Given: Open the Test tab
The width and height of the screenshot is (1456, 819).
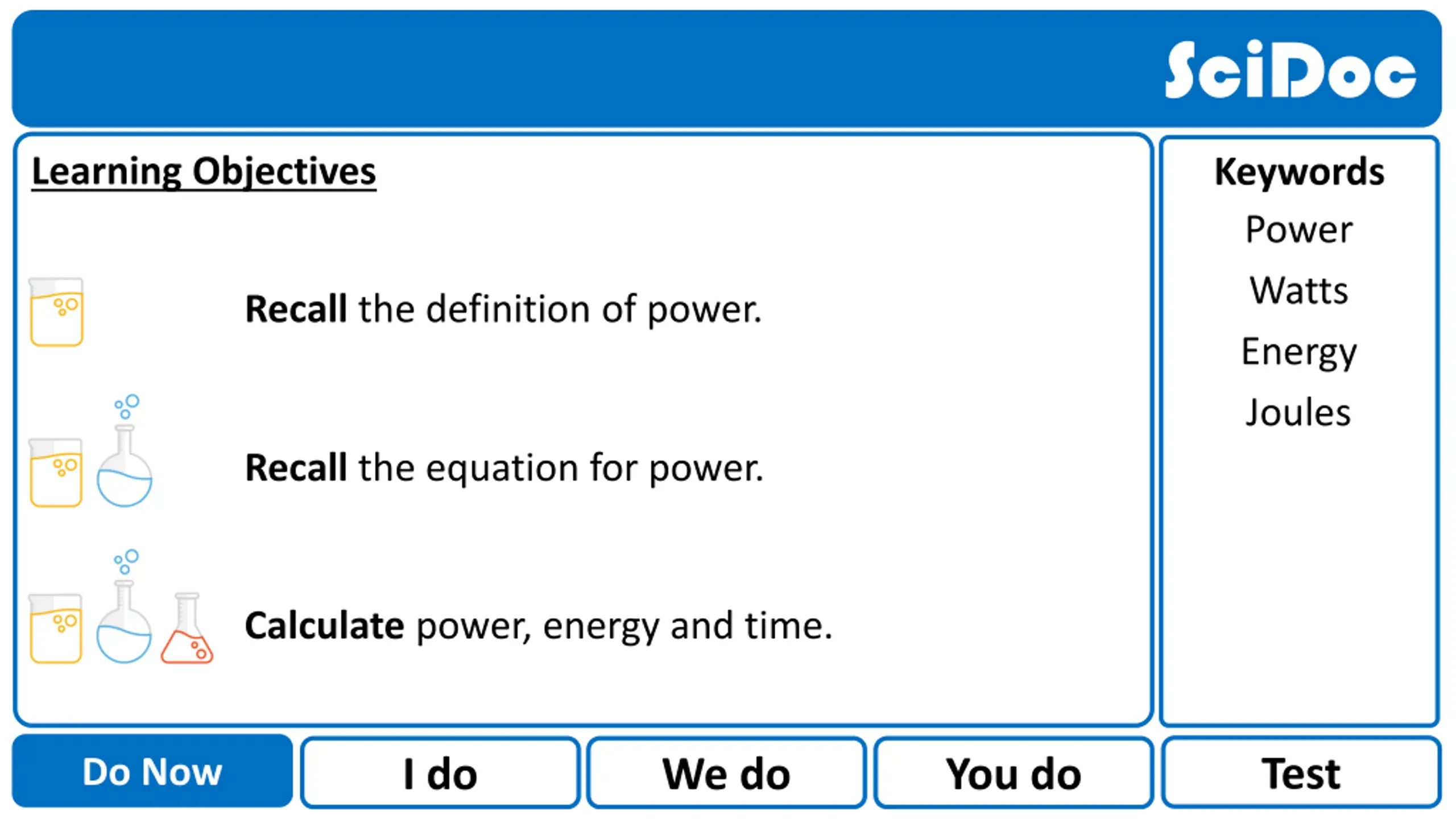Looking at the screenshot, I should pyautogui.click(x=1301, y=773).
